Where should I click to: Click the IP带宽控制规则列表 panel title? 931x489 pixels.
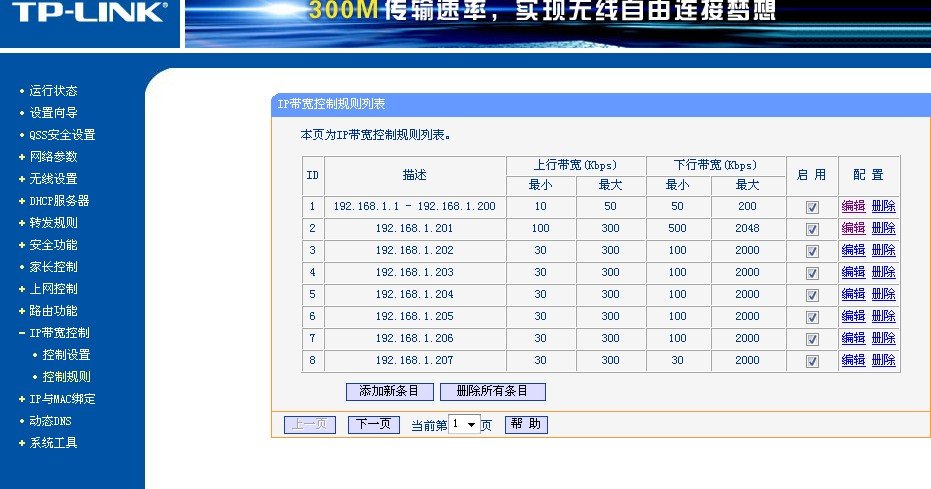pyautogui.click(x=331, y=104)
